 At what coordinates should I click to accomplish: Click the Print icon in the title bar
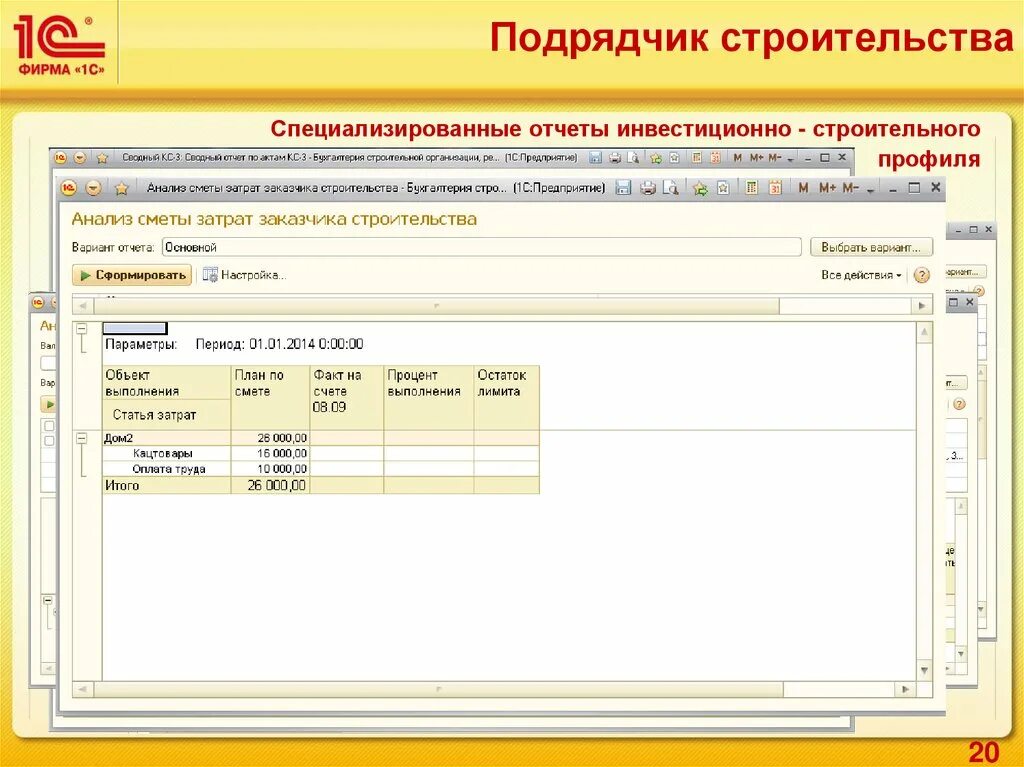(648, 188)
